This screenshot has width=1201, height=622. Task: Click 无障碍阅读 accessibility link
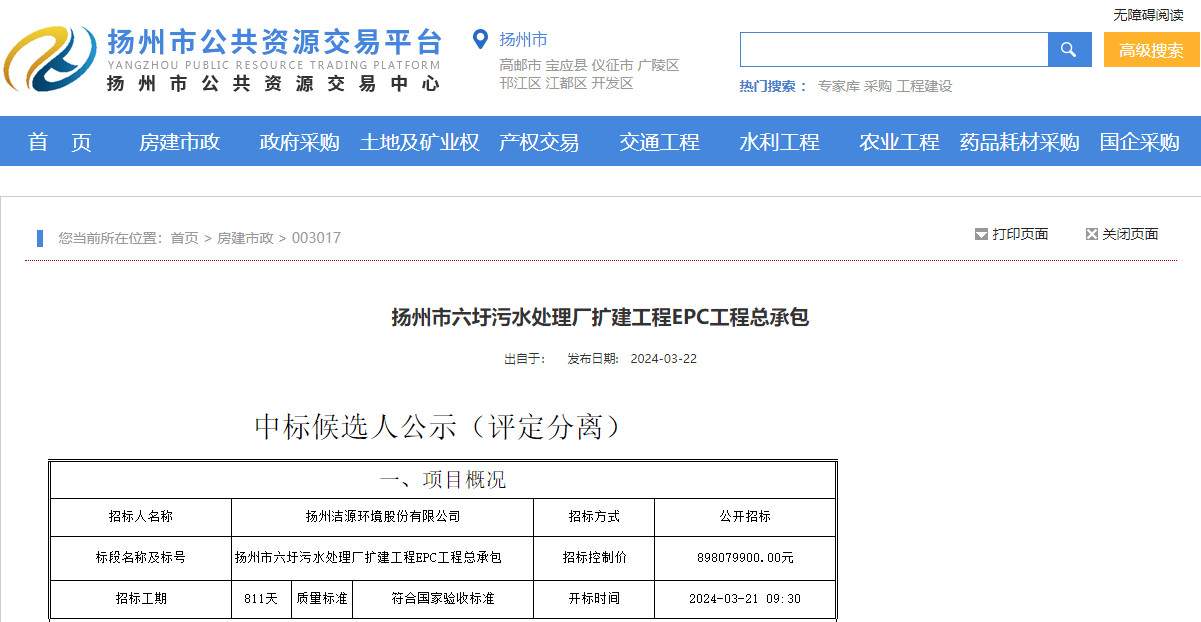point(1148,15)
